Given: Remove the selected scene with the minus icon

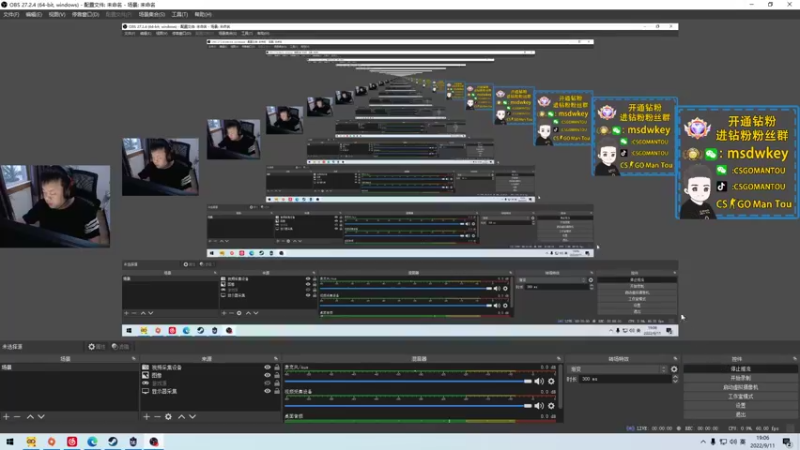Looking at the screenshot, I should coord(17,417).
